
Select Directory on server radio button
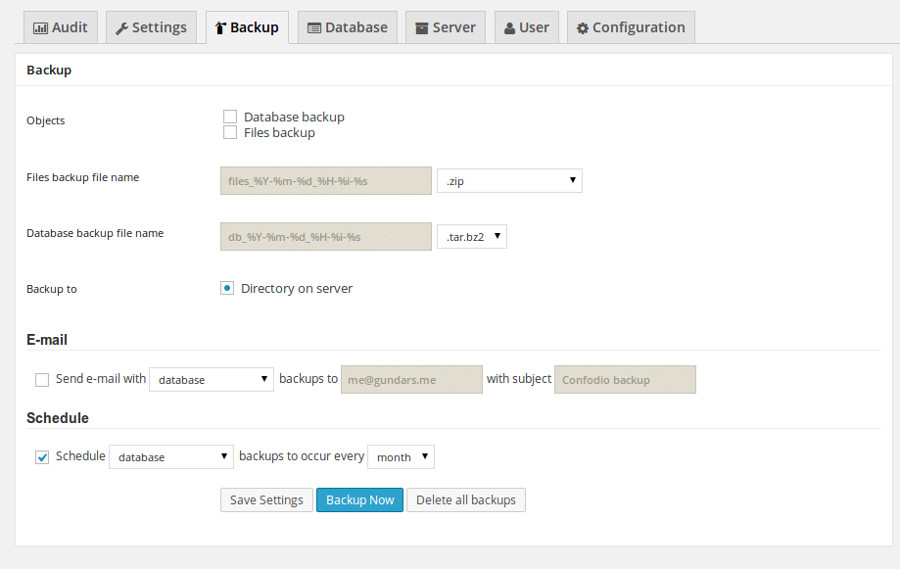coord(227,288)
